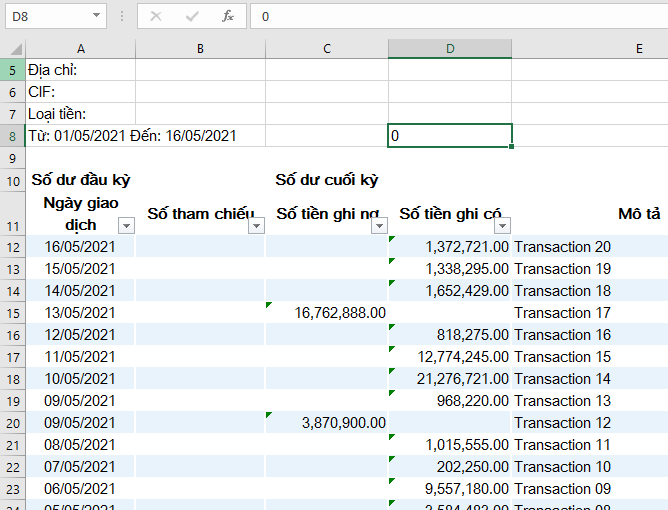Click the Cancel X icon in formula bar

tap(156, 16)
